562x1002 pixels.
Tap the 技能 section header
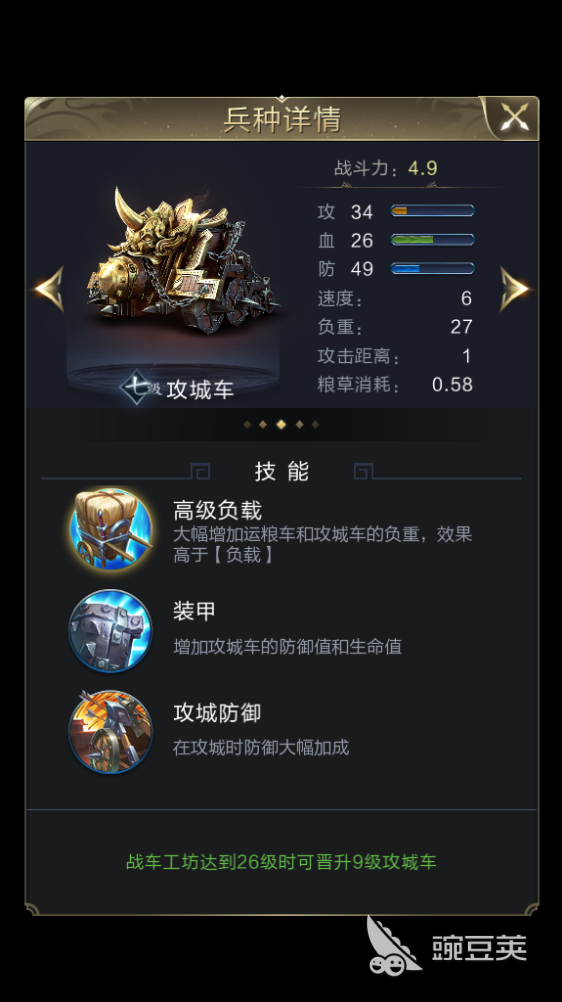tap(281, 472)
